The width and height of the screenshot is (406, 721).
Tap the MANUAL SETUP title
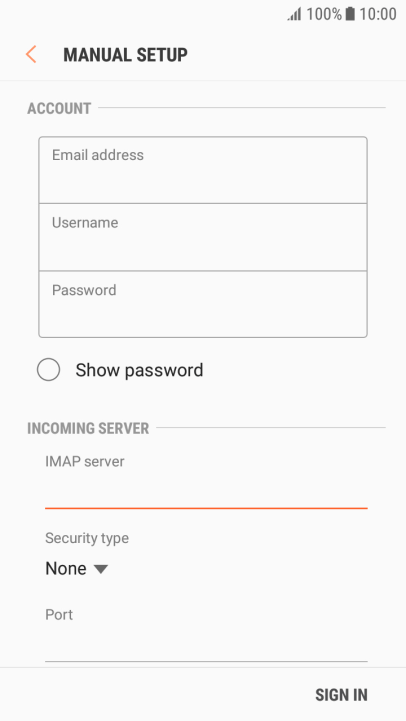(x=126, y=55)
